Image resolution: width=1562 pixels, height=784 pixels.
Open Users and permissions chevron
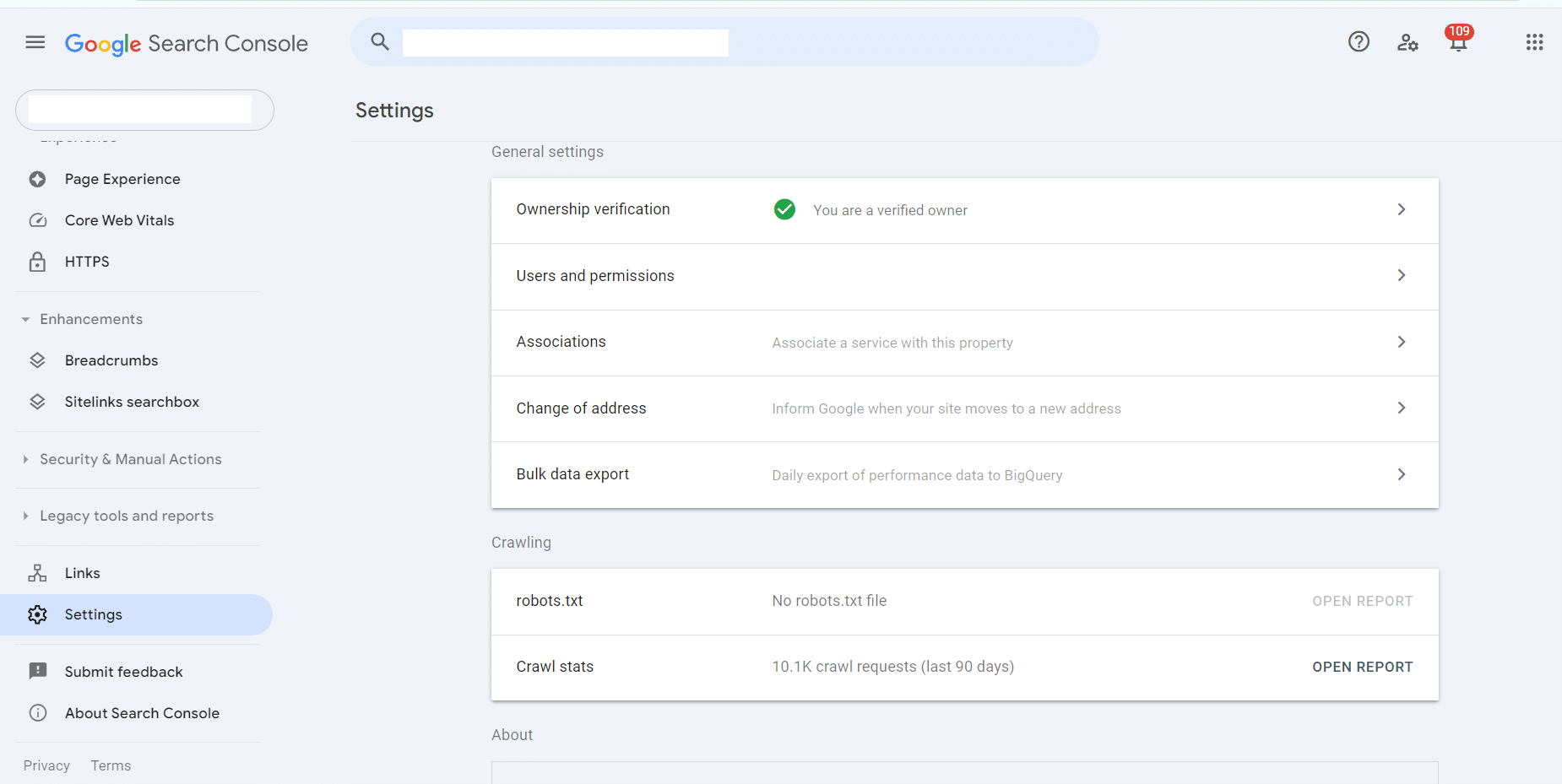(1402, 275)
